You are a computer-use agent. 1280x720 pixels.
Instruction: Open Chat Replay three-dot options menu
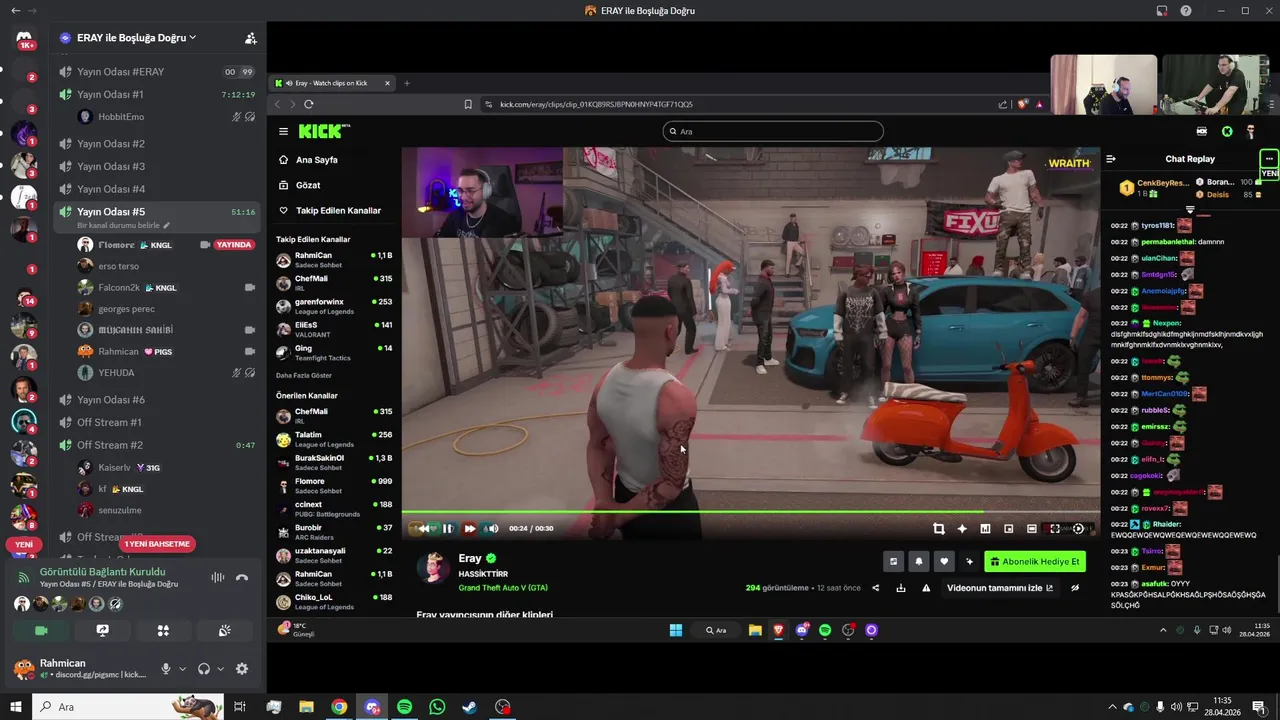tap(1269, 158)
